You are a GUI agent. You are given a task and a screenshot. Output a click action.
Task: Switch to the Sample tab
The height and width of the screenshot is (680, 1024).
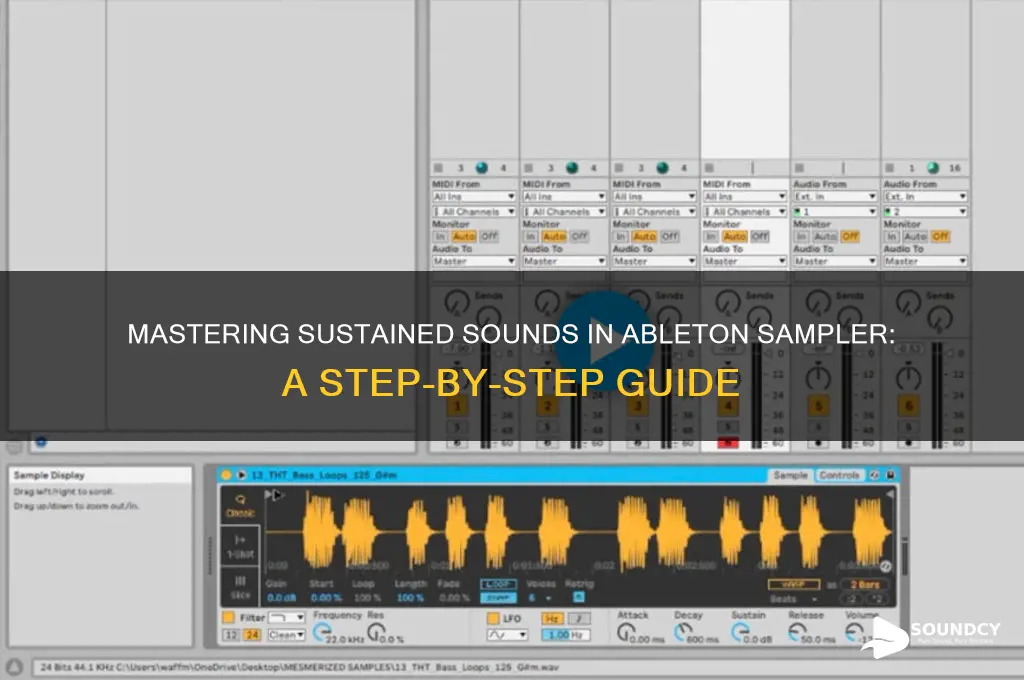click(x=790, y=475)
